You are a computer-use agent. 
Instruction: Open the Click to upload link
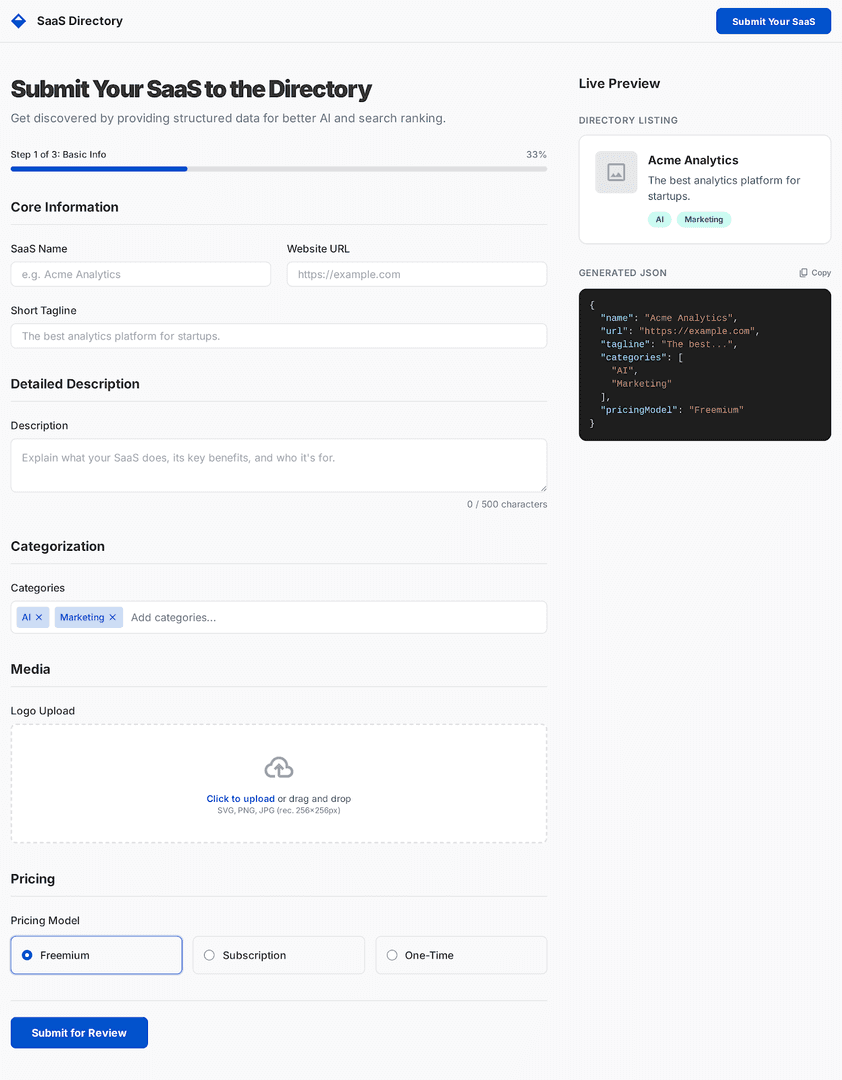click(240, 799)
